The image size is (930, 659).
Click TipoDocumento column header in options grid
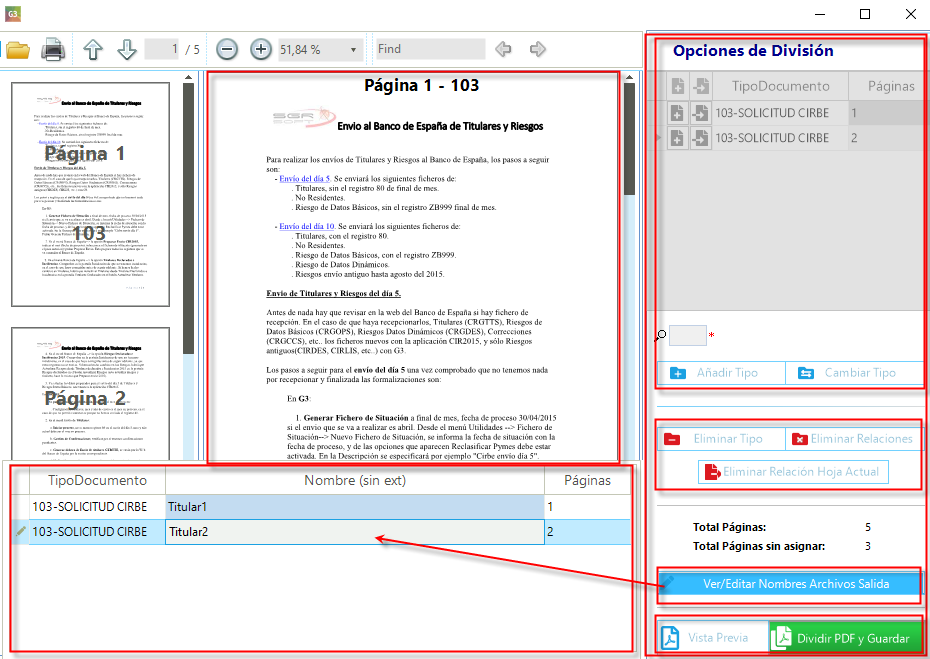[x=781, y=86]
